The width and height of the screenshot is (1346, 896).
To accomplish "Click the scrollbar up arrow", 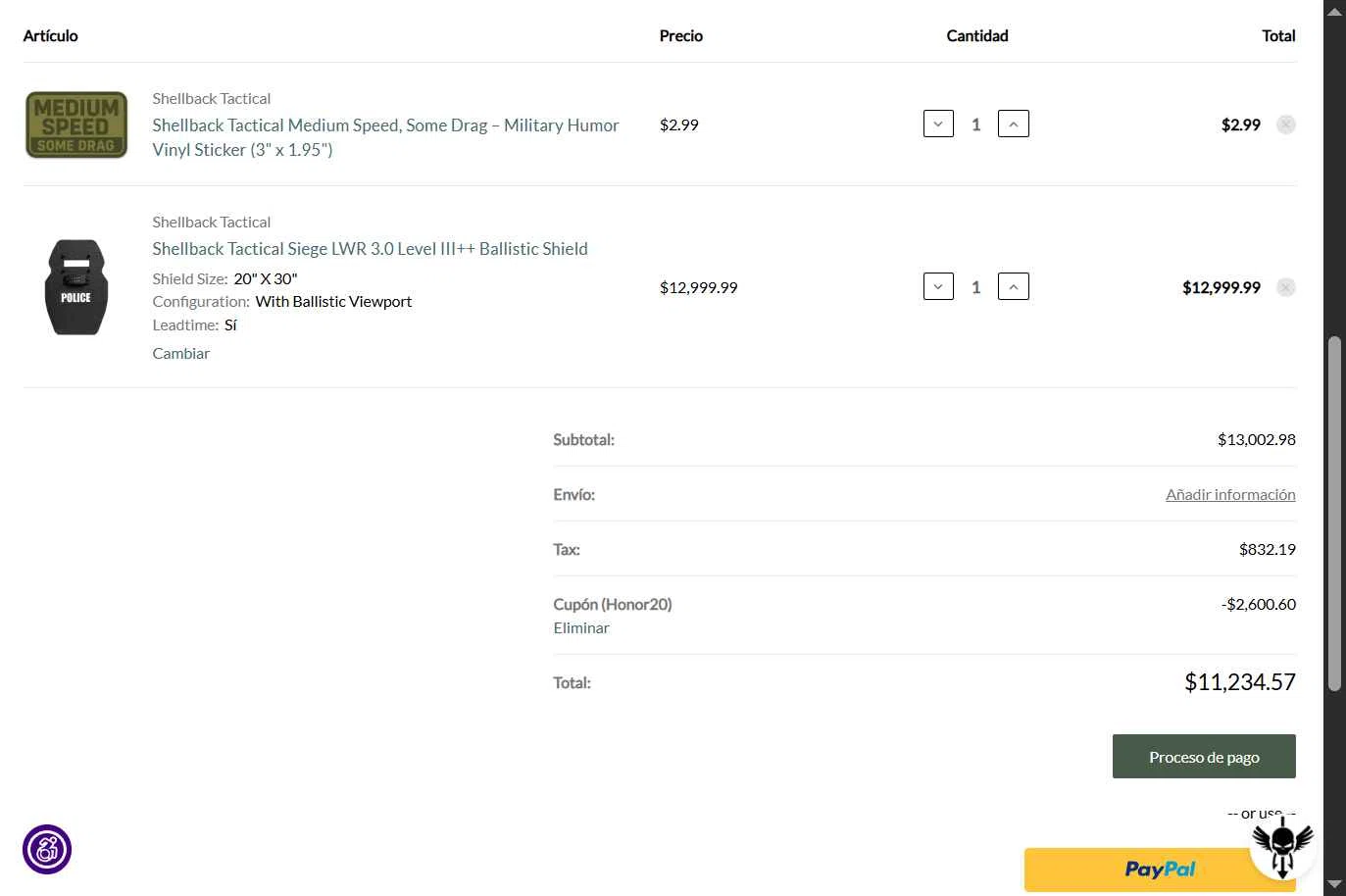I will tap(1334, 11).
